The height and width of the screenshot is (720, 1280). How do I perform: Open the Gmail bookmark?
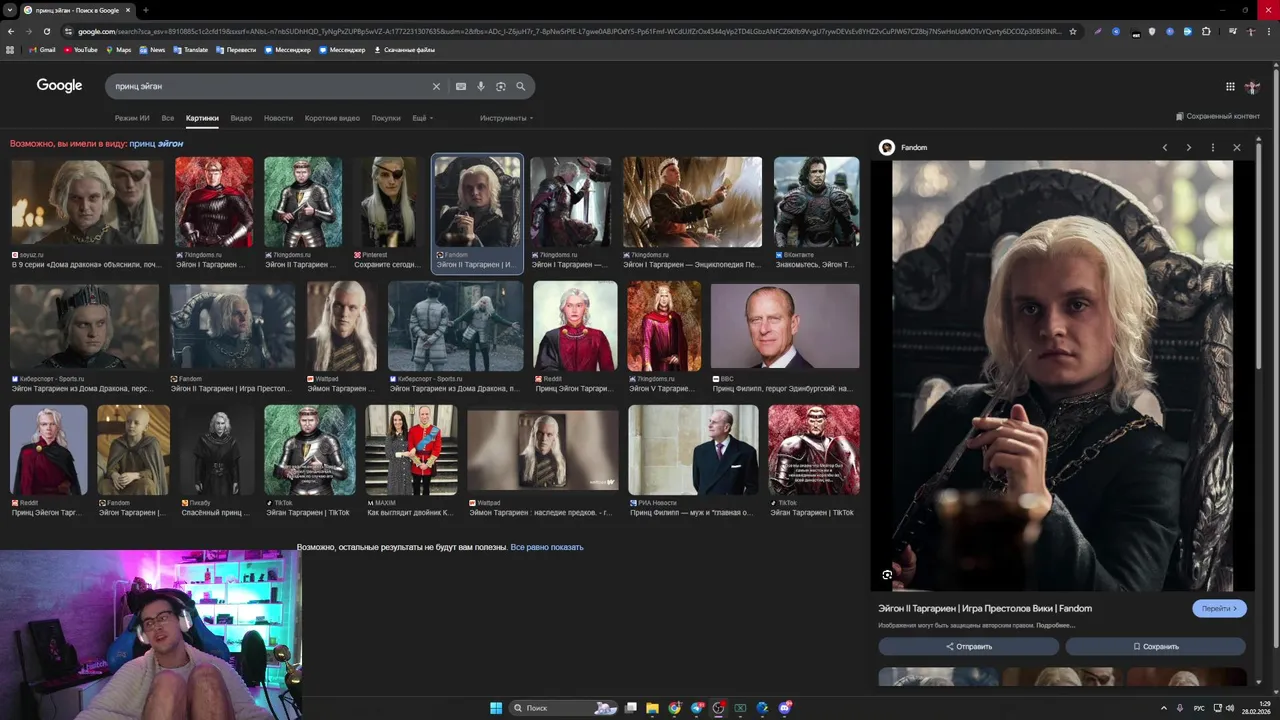(42, 50)
